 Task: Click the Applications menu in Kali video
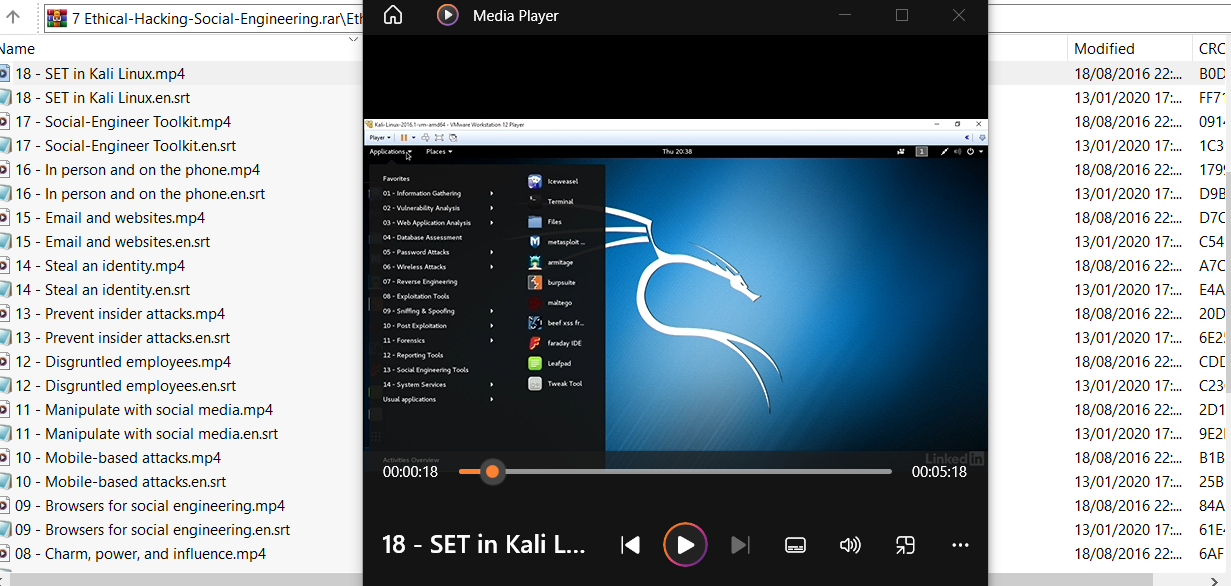(x=389, y=152)
